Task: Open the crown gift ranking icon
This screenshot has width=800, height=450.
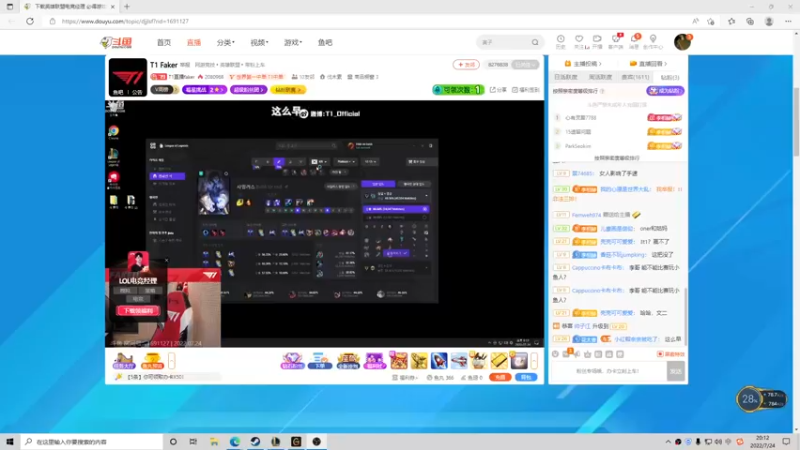Action: (x=348, y=361)
